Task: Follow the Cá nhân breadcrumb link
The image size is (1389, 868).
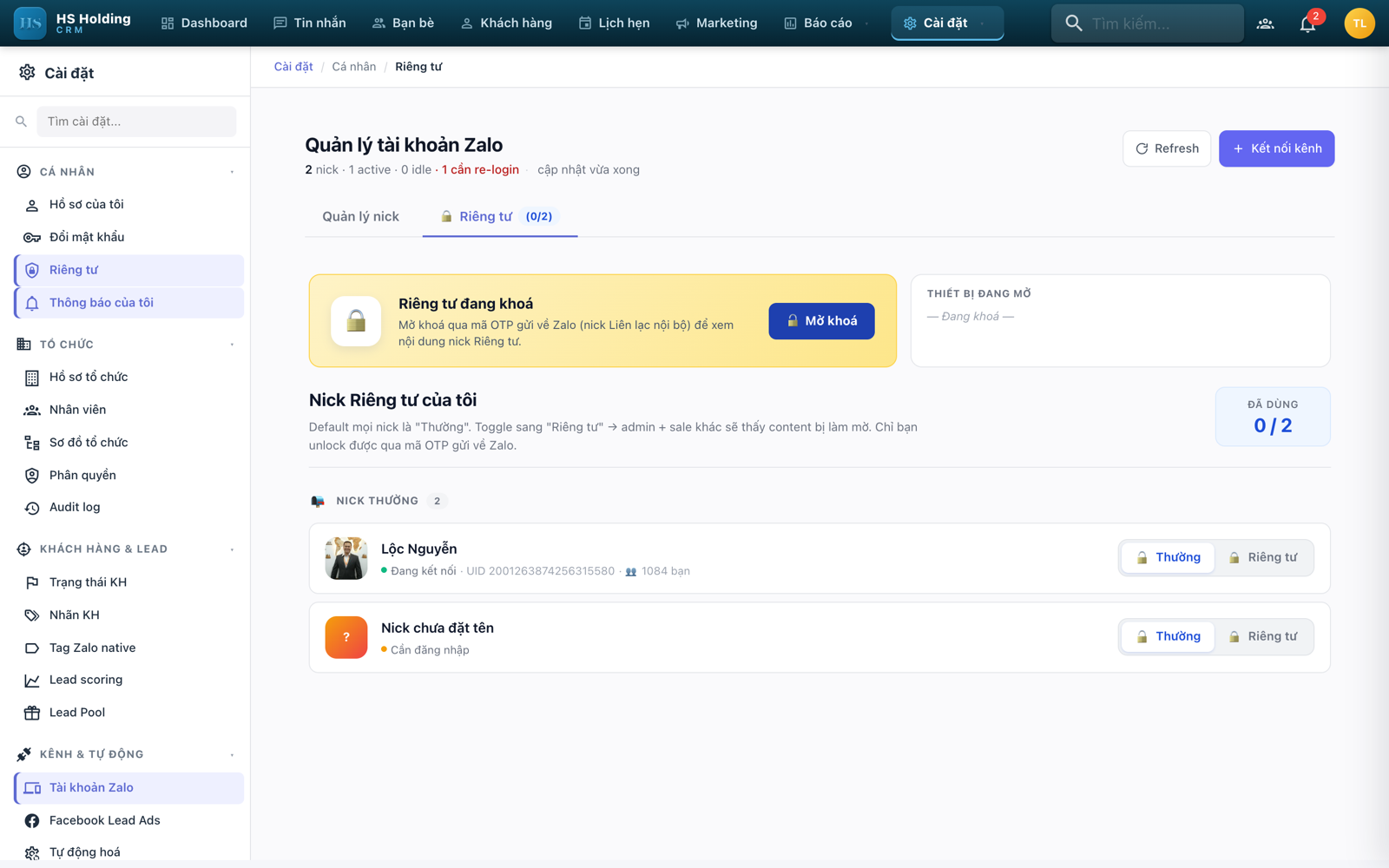Action: click(x=354, y=67)
